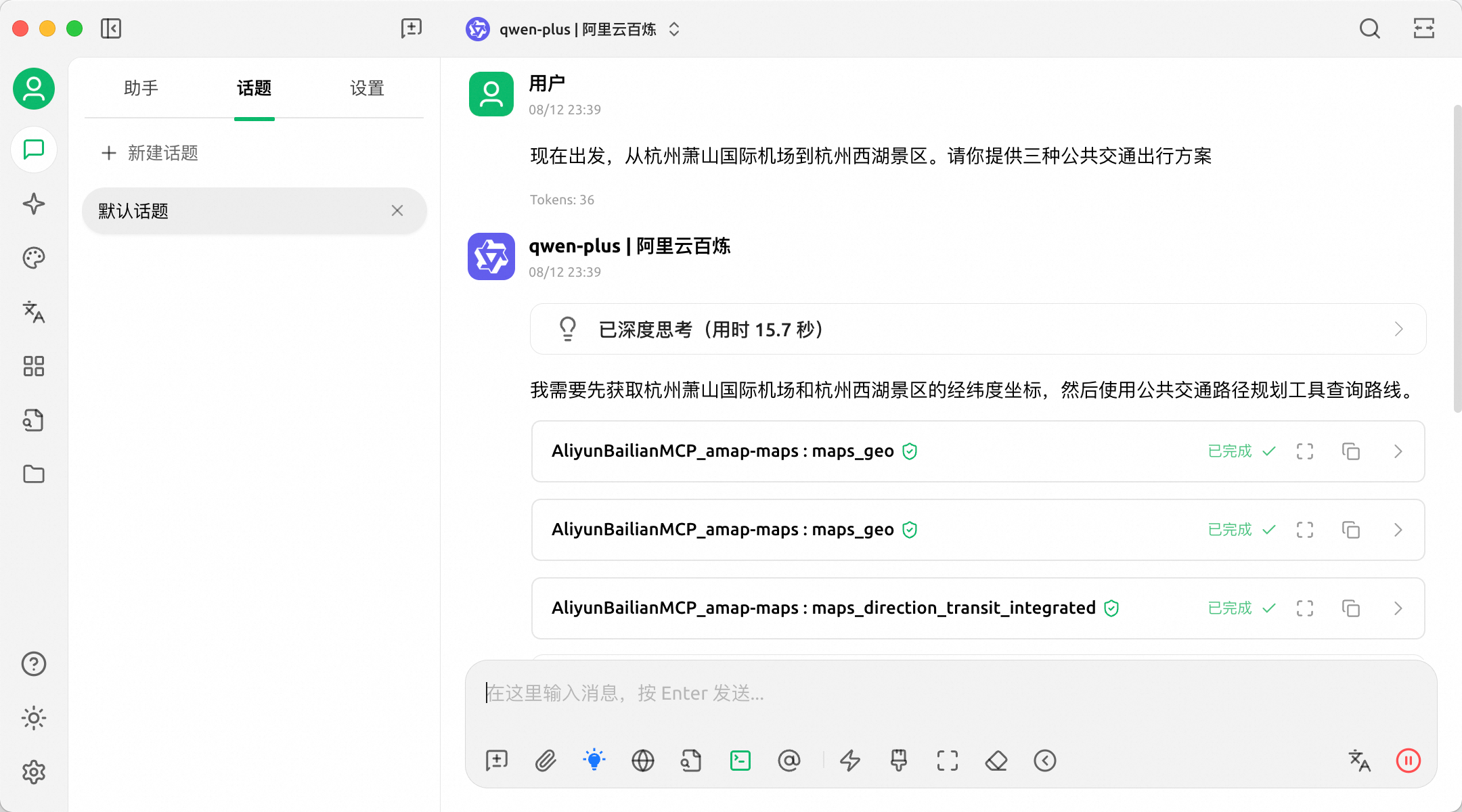Switch to the 助手 tab
This screenshot has width=1462, height=812.
141,88
